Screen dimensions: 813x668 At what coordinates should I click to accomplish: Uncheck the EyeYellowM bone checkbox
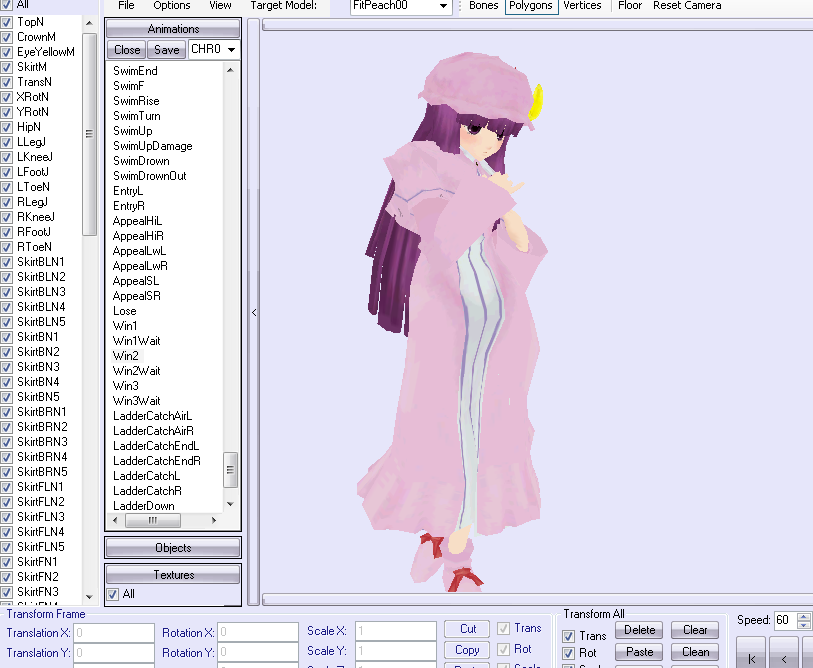pyautogui.click(x=7, y=52)
